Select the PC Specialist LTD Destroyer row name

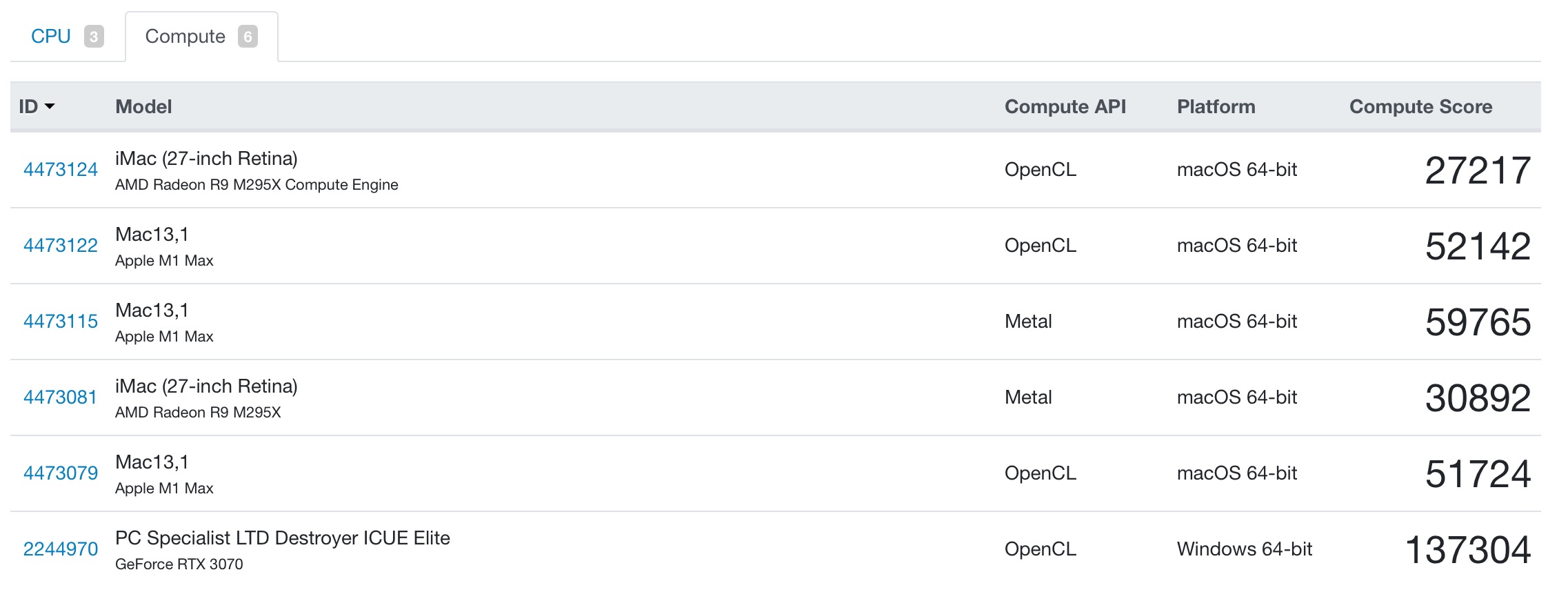[283, 538]
